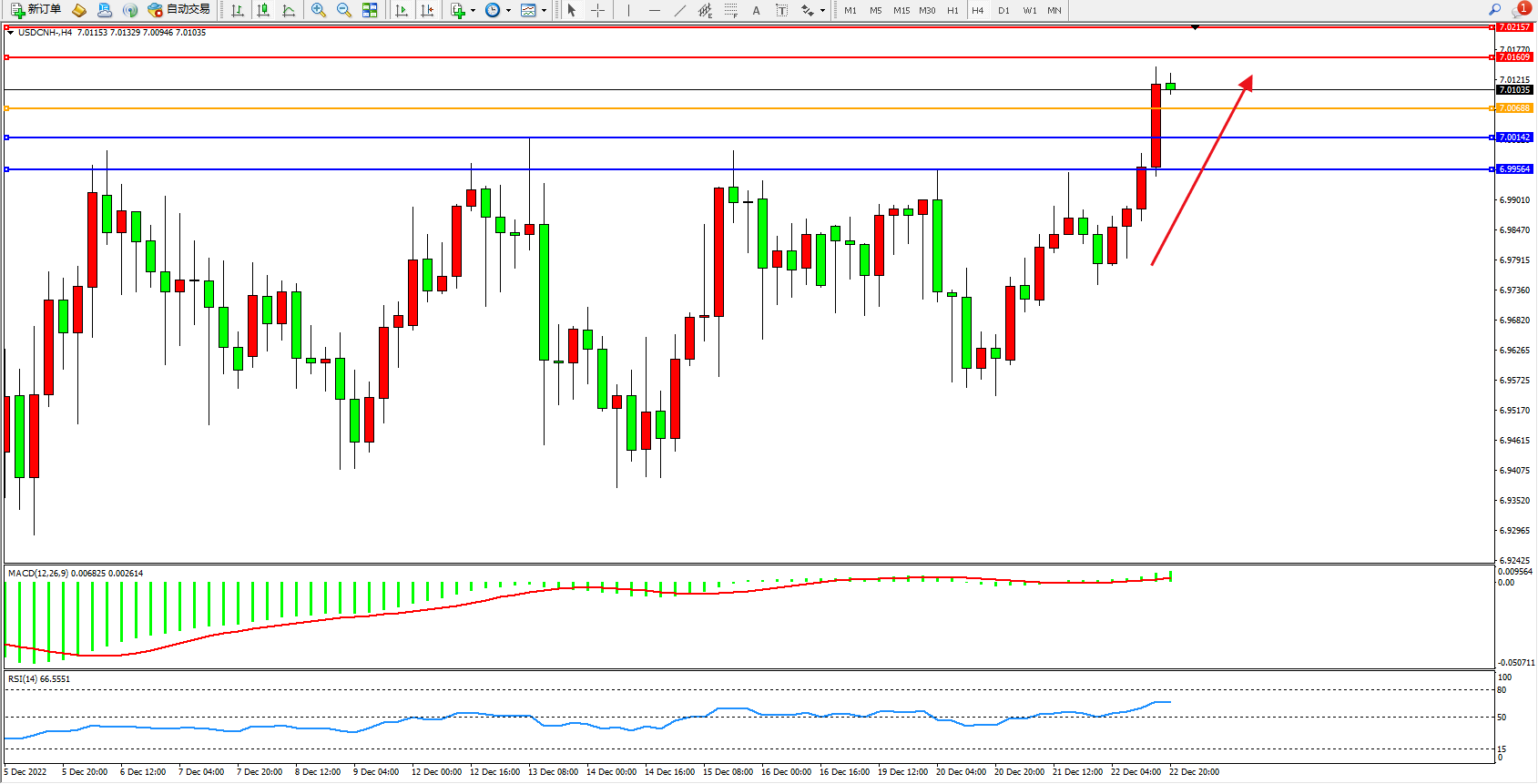
Task: Select the crosshair tool
Action: tap(597, 10)
